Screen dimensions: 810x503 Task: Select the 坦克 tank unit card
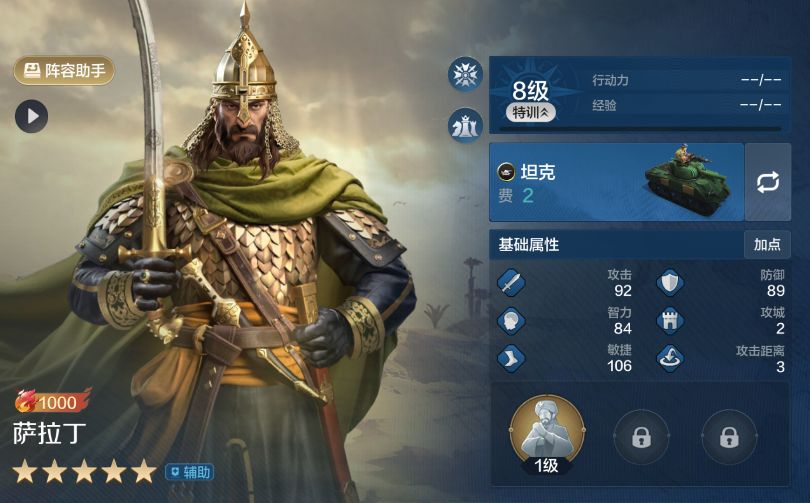pos(616,182)
